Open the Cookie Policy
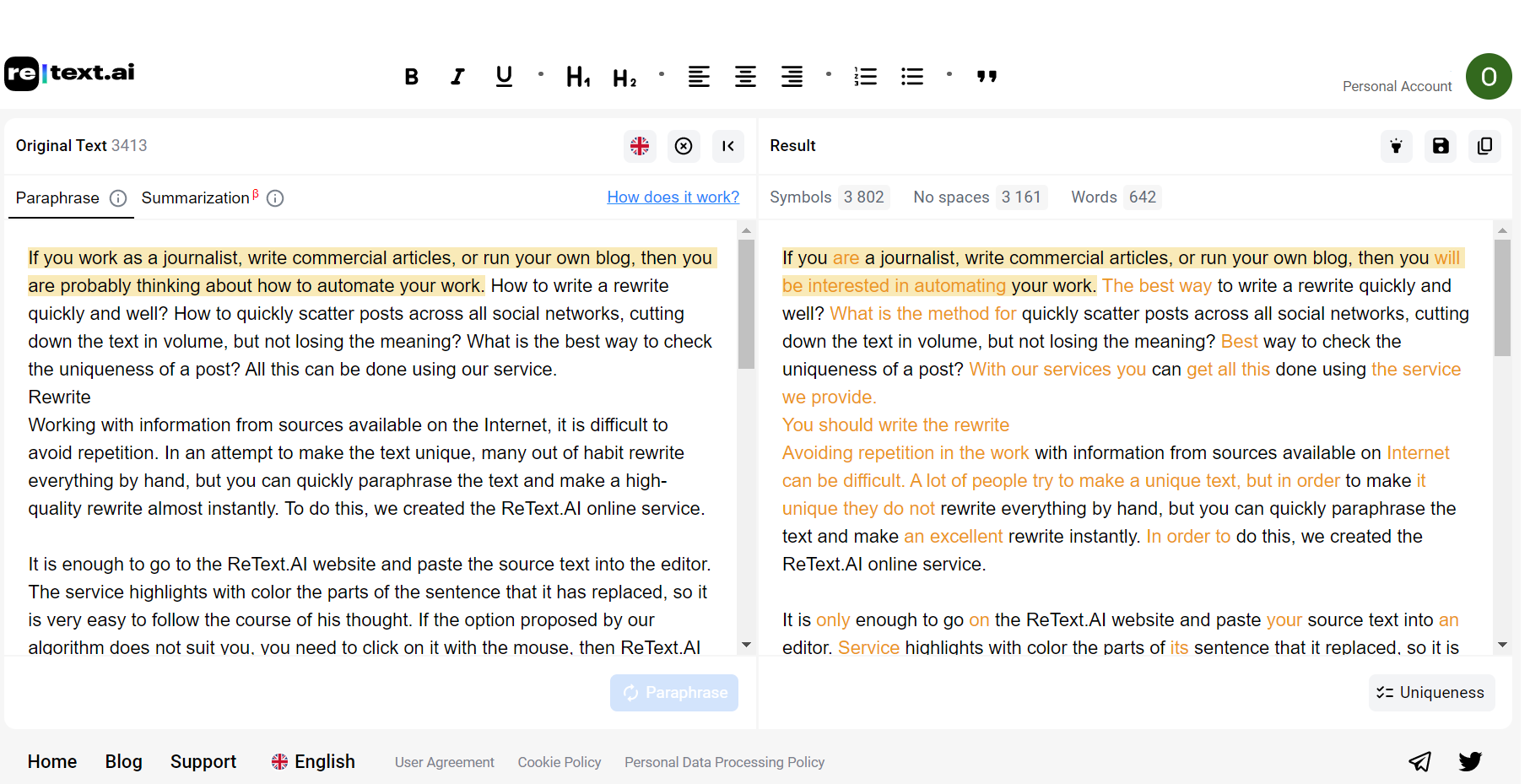Image resolution: width=1530 pixels, height=784 pixels. pos(560,763)
